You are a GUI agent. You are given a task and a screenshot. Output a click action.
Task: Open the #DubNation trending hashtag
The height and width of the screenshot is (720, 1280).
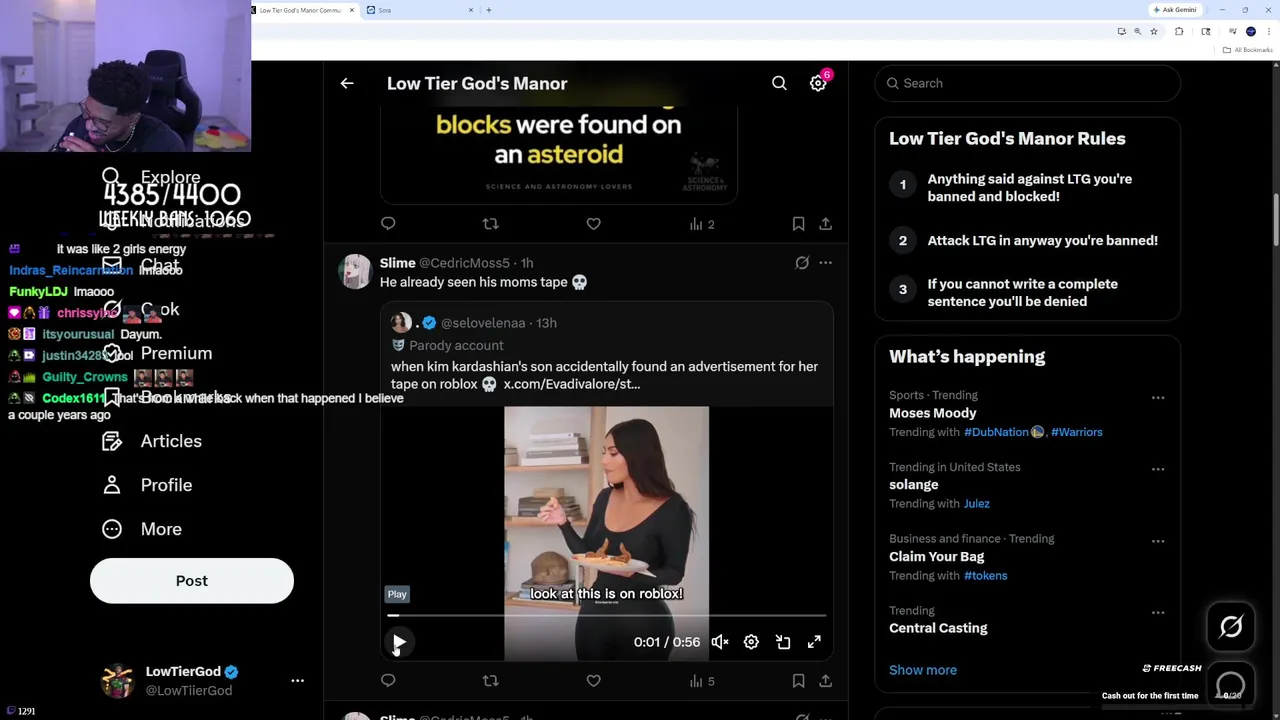996,432
